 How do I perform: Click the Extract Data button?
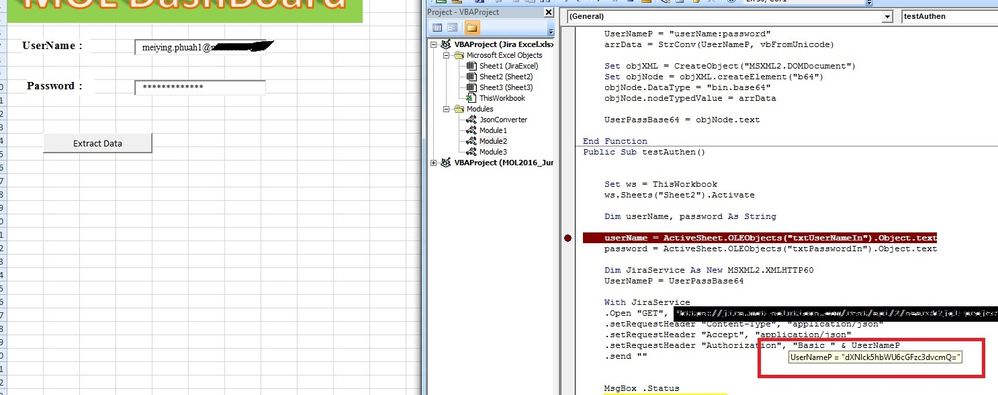click(x=97, y=143)
